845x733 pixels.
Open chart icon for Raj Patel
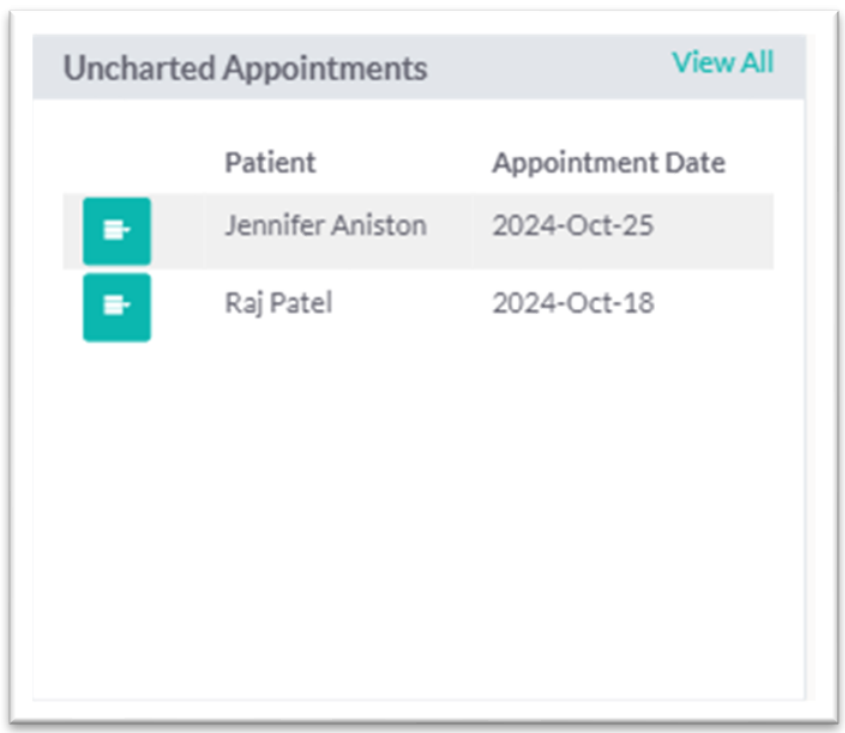click(117, 307)
